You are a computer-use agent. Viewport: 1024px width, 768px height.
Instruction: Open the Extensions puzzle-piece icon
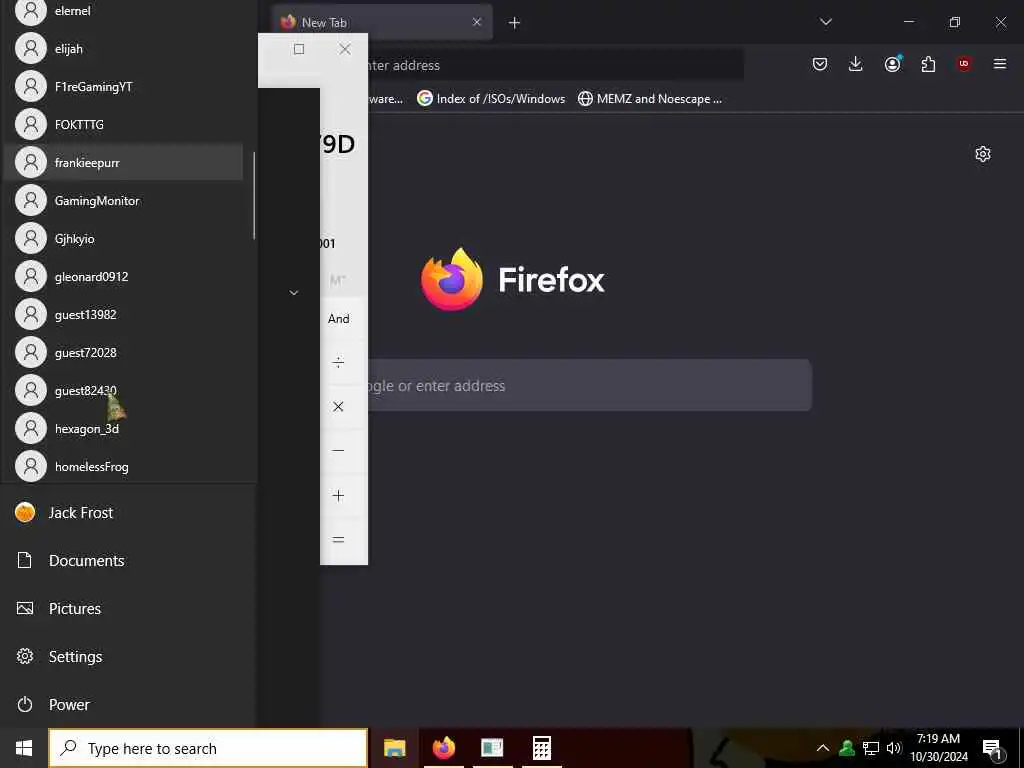[x=928, y=64]
